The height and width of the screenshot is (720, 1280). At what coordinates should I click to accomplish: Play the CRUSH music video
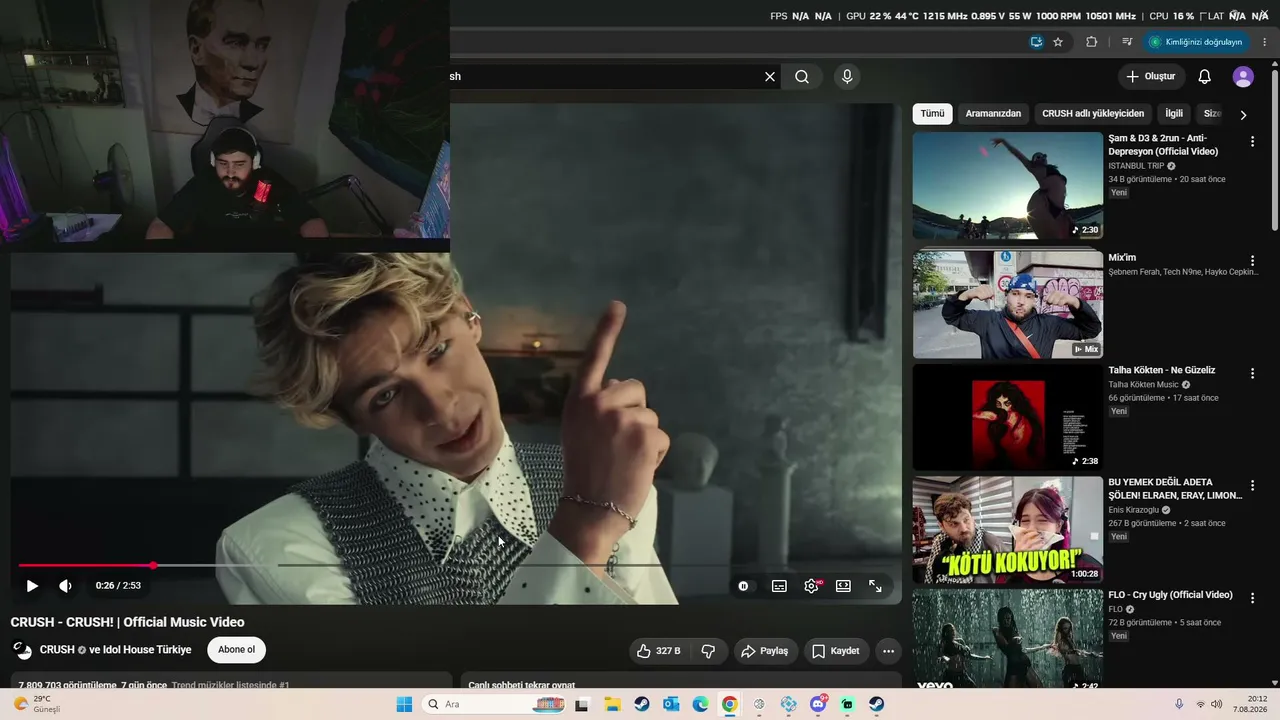click(32, 586)
